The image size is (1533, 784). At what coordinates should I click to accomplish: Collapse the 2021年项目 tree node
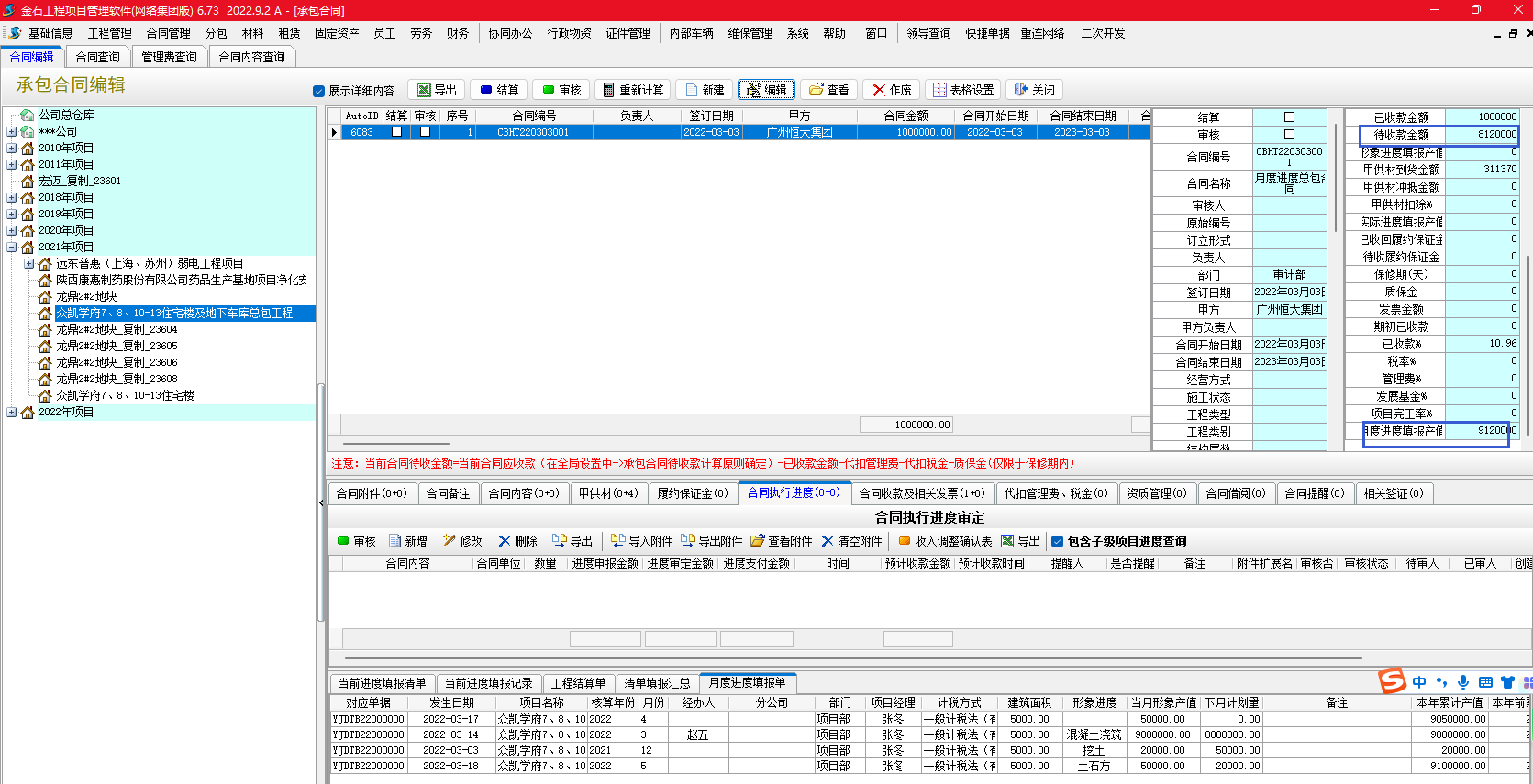pos(11,248)
